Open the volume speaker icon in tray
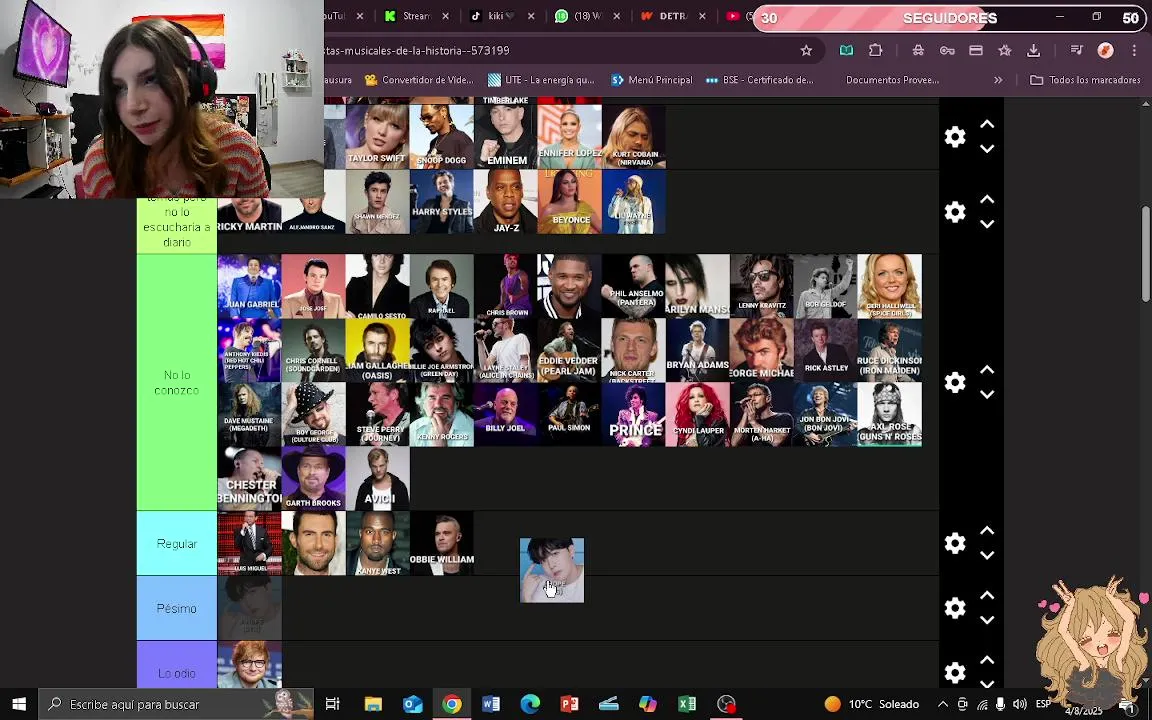Screen dimensions: 1152x720 pos(1020,704)
